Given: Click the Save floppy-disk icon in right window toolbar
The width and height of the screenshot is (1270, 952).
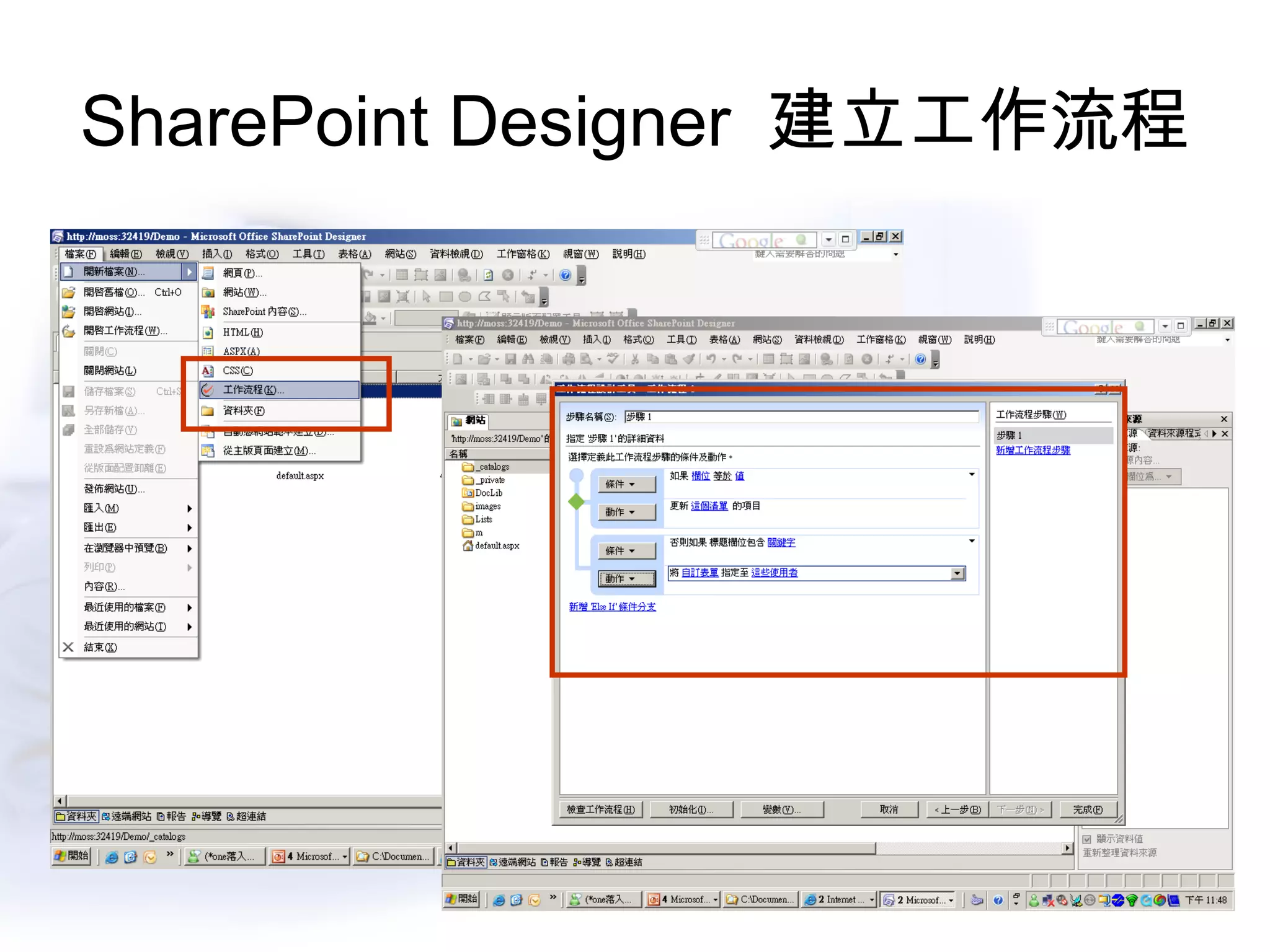Looking at the screenshot, I should tap(510, 359).
